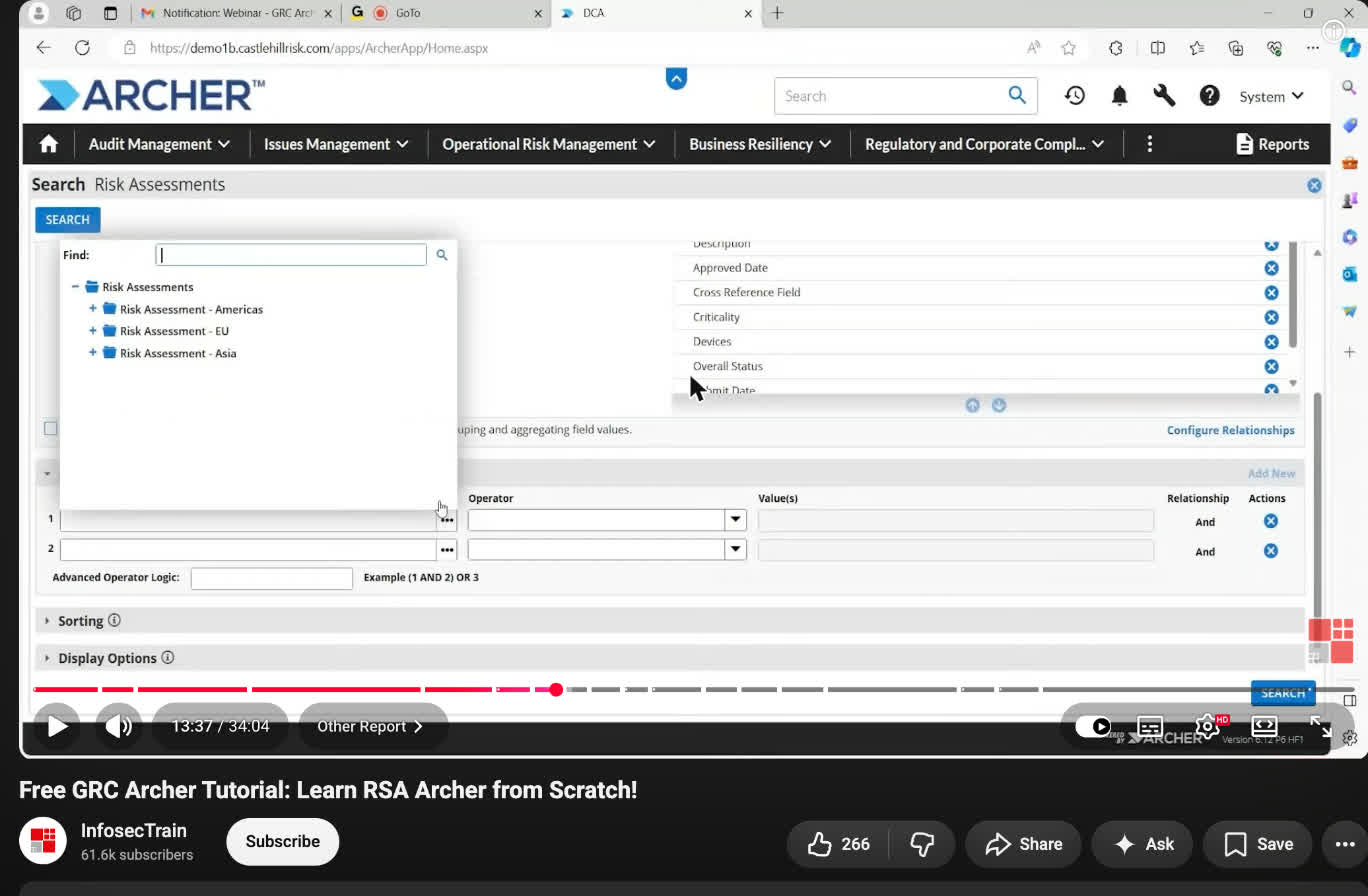Open the Operator dropdown for filter row 2
1368x896 pixels.
[736, 550]
